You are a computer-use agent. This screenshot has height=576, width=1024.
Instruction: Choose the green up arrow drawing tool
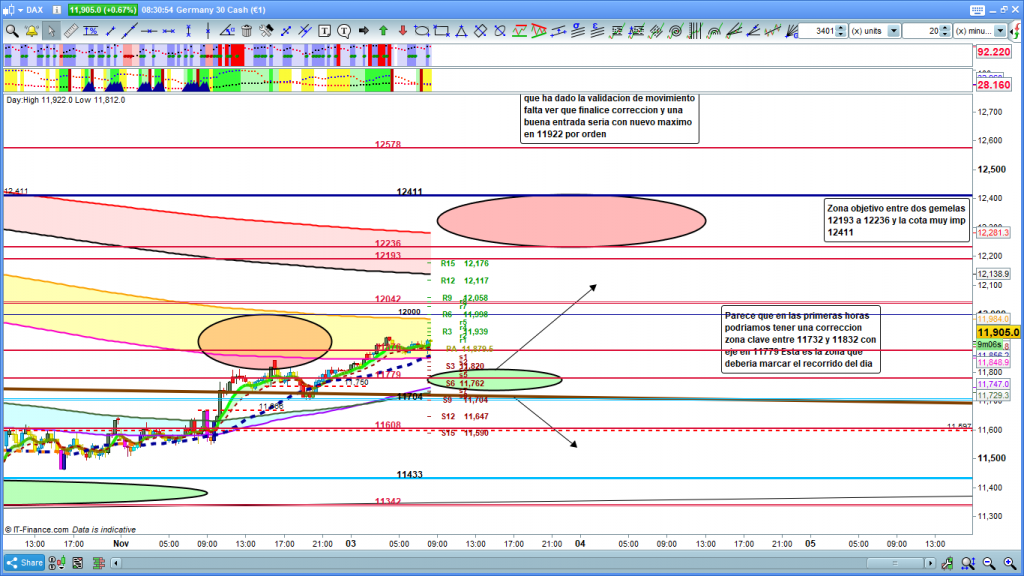382,31
